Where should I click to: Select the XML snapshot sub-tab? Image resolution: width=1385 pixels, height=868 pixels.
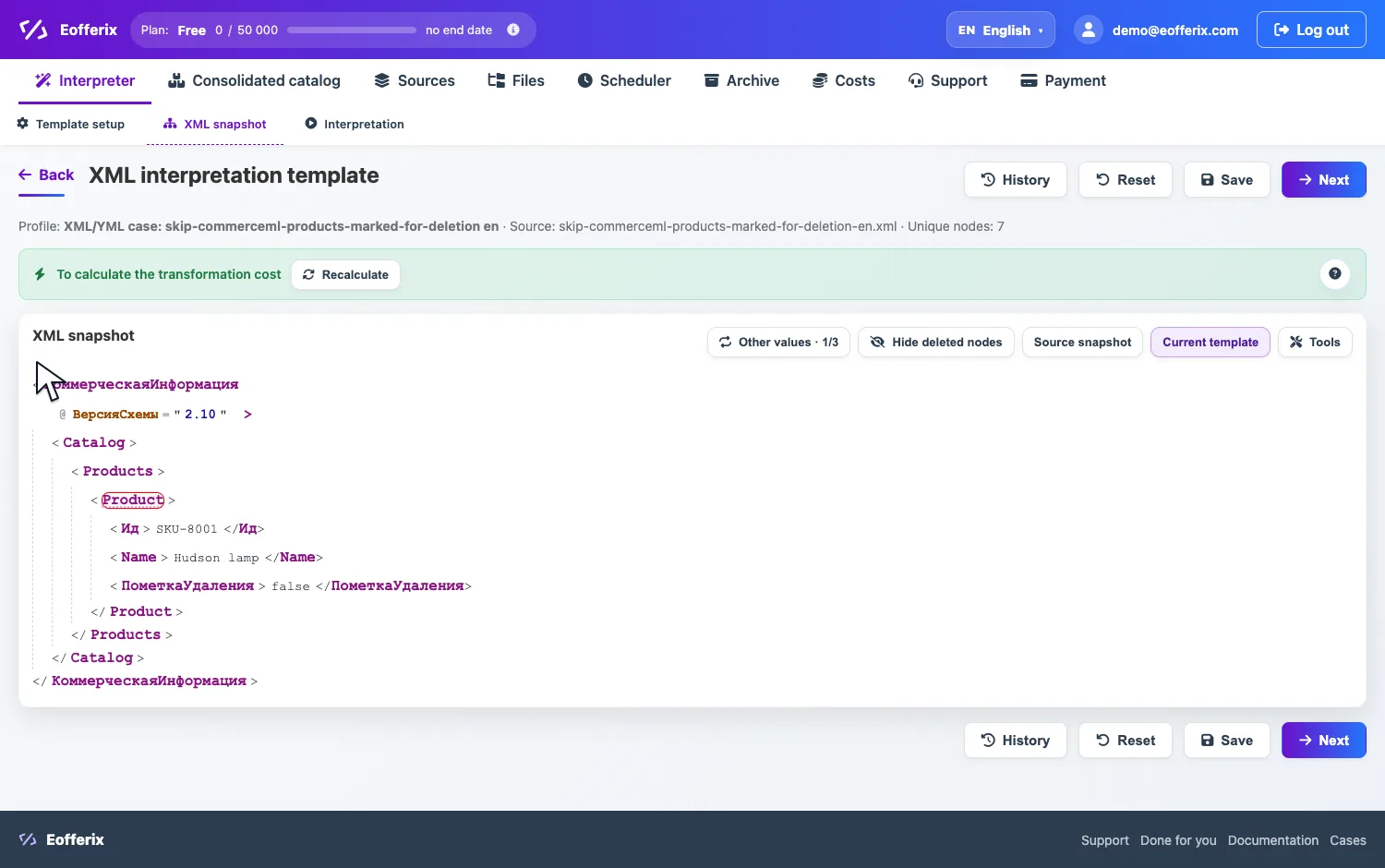215,124
